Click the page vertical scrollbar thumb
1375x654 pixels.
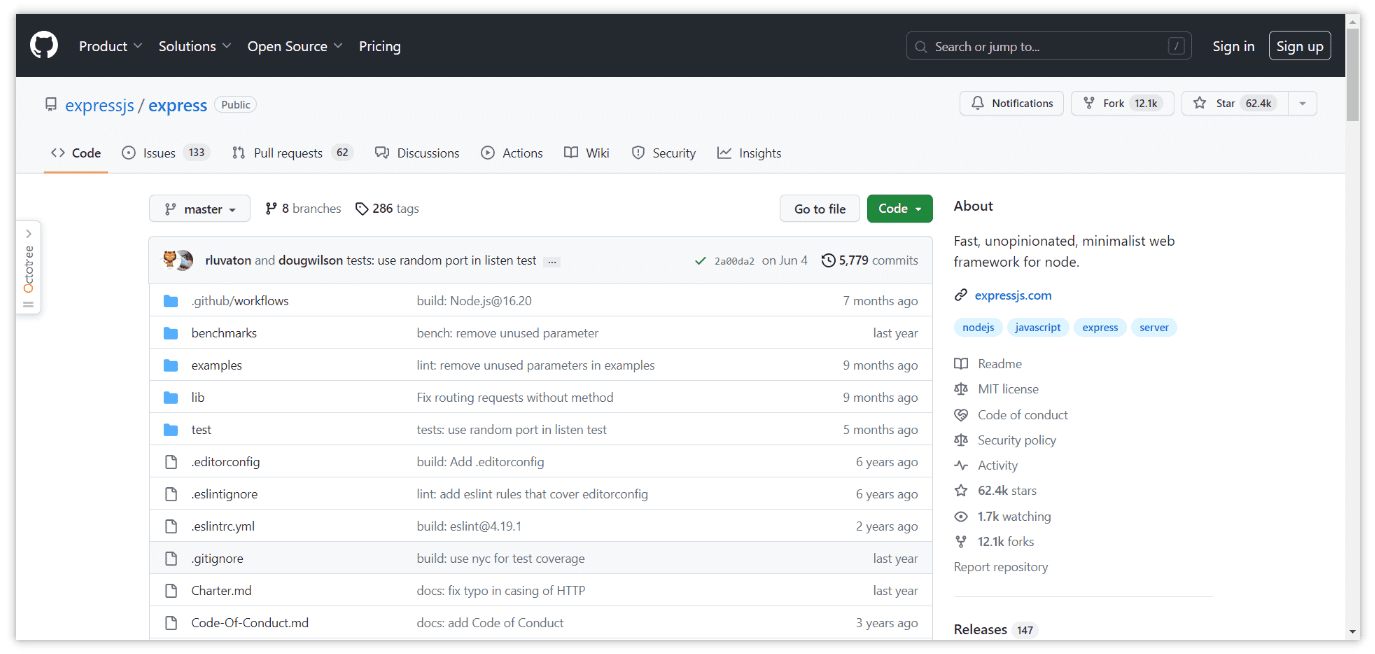click(1353, 75)
